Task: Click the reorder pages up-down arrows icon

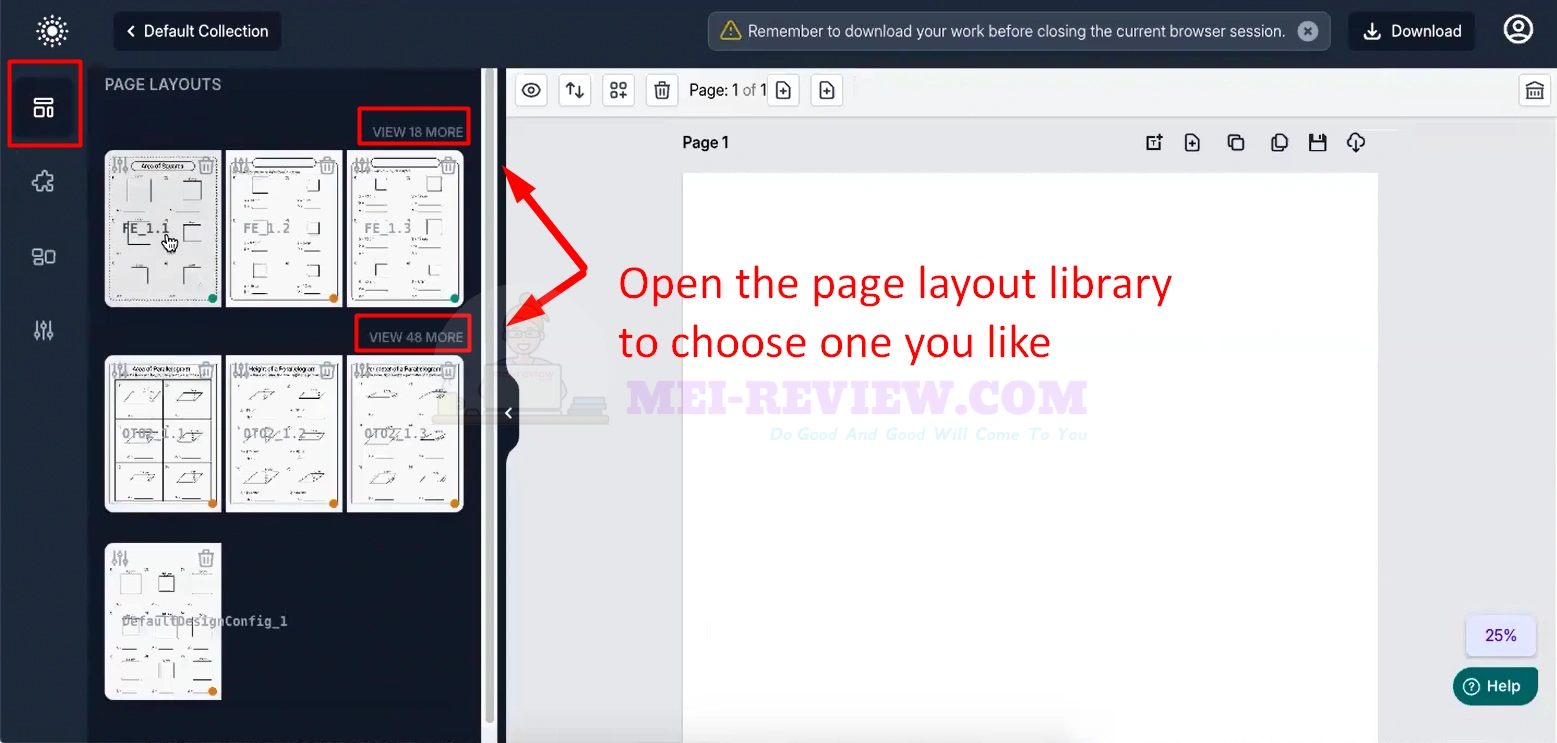Action: point(575,91)
